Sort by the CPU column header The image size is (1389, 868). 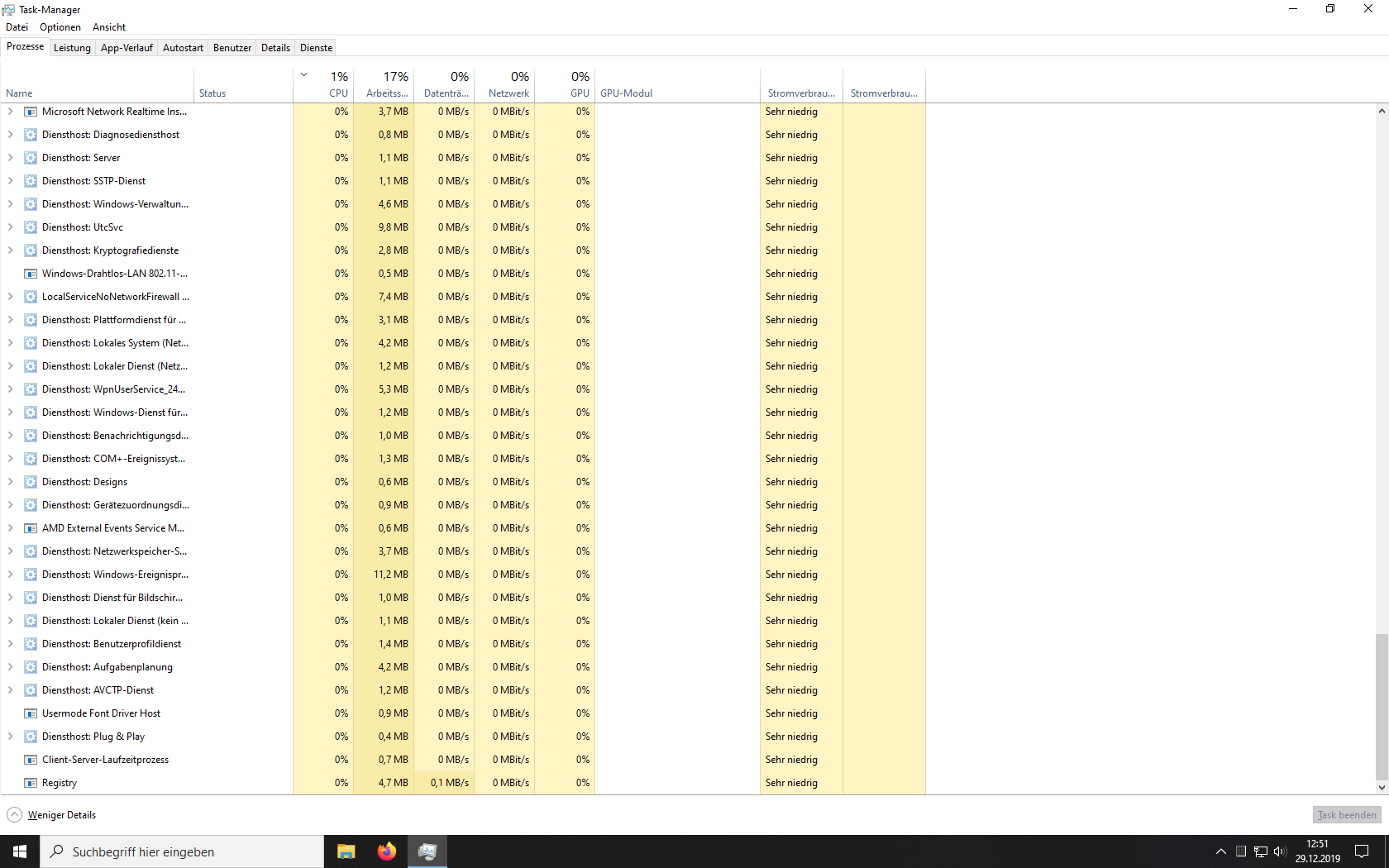(323, 85)
